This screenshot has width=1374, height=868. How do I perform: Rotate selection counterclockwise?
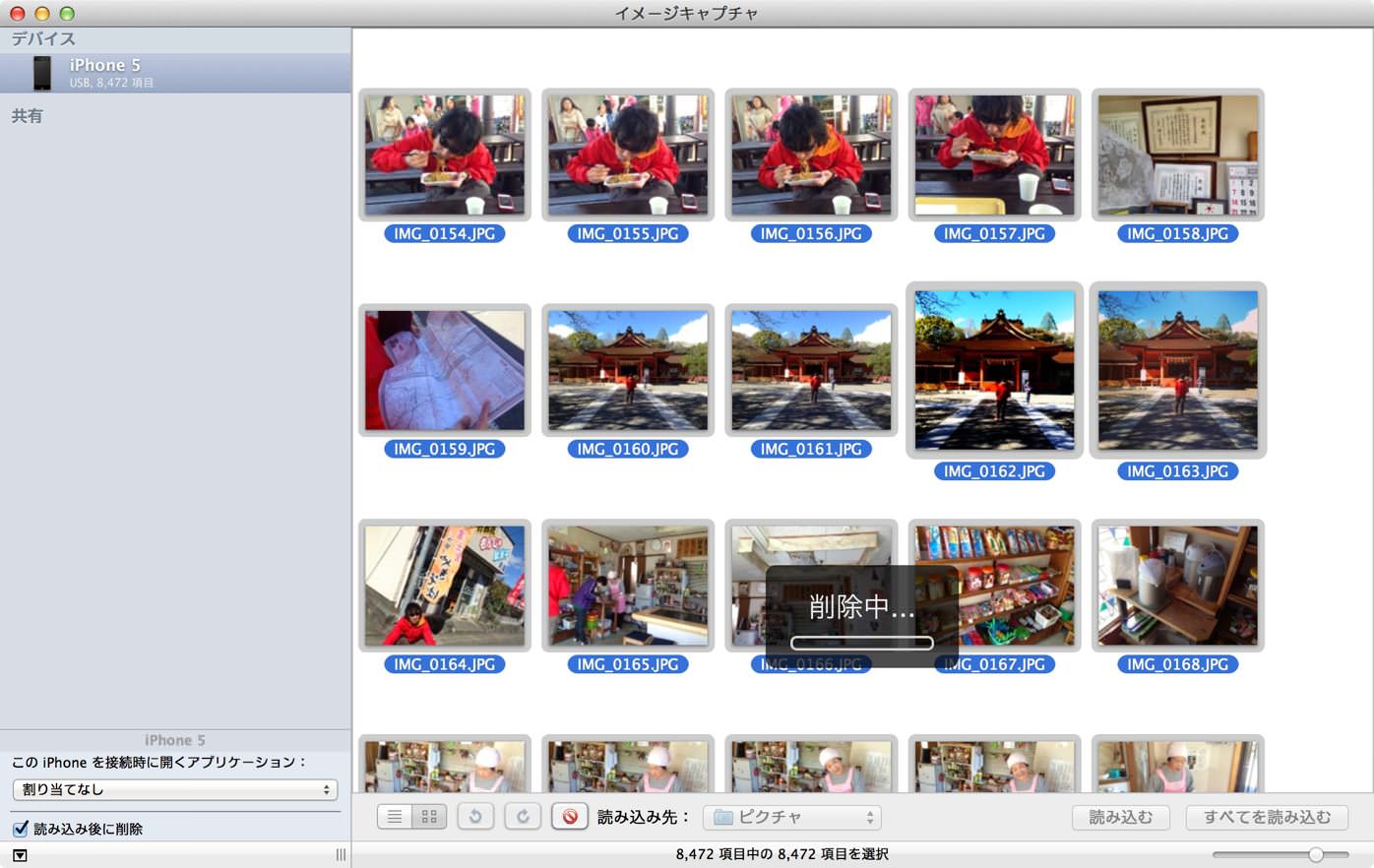pyautogui.click(x=475, y=817)
